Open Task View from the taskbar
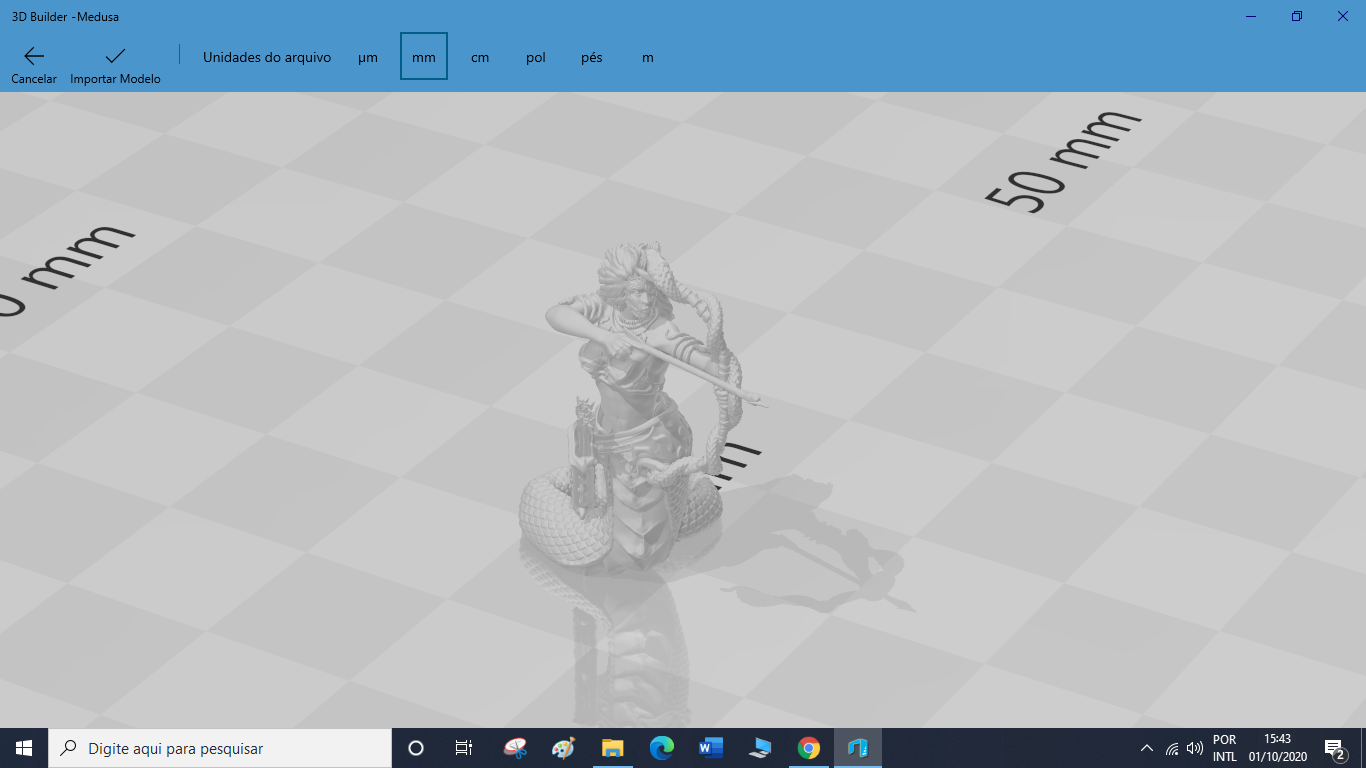 464,748
